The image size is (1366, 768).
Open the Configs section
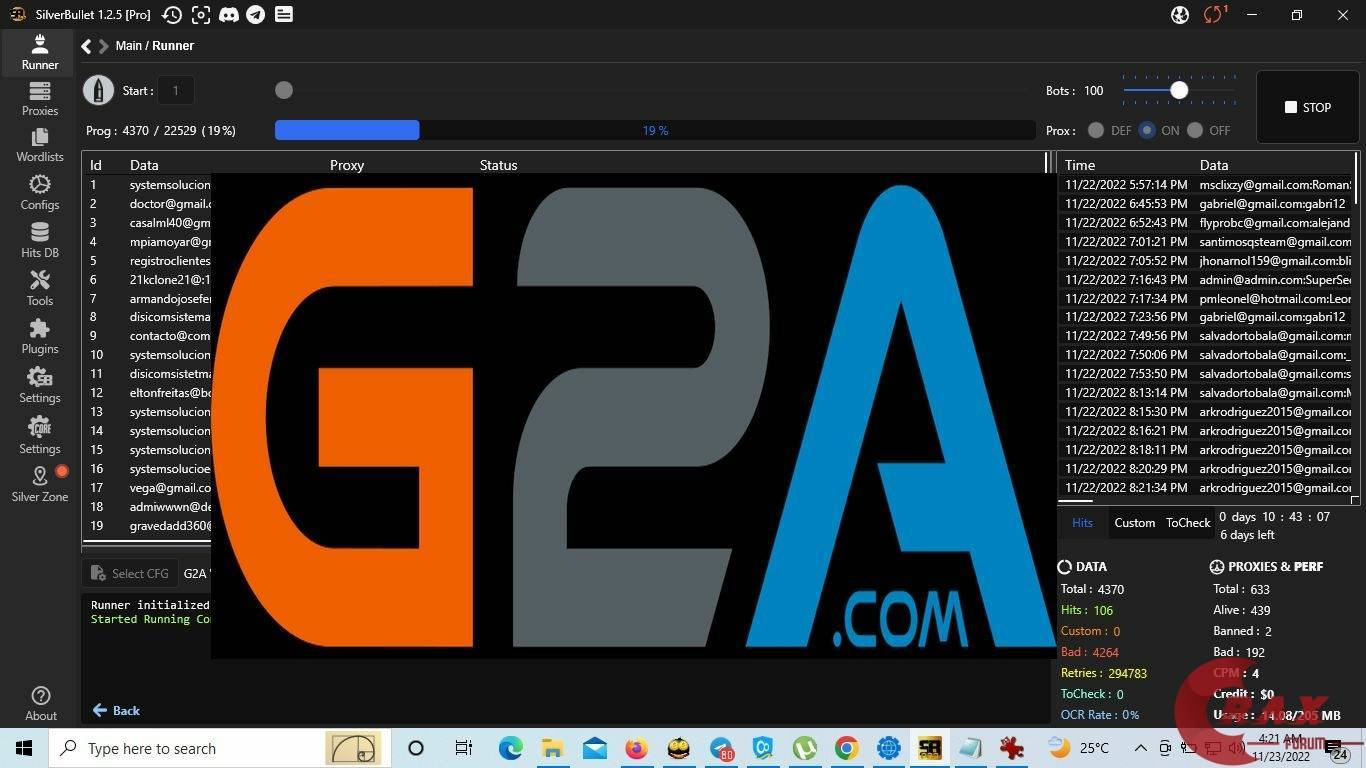39,194
